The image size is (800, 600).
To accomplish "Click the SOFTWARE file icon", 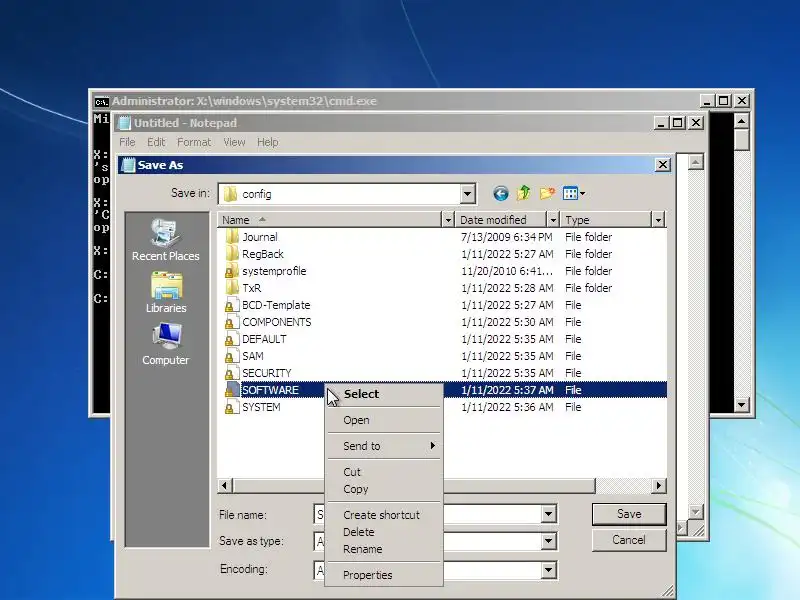I will click(232, 390).
